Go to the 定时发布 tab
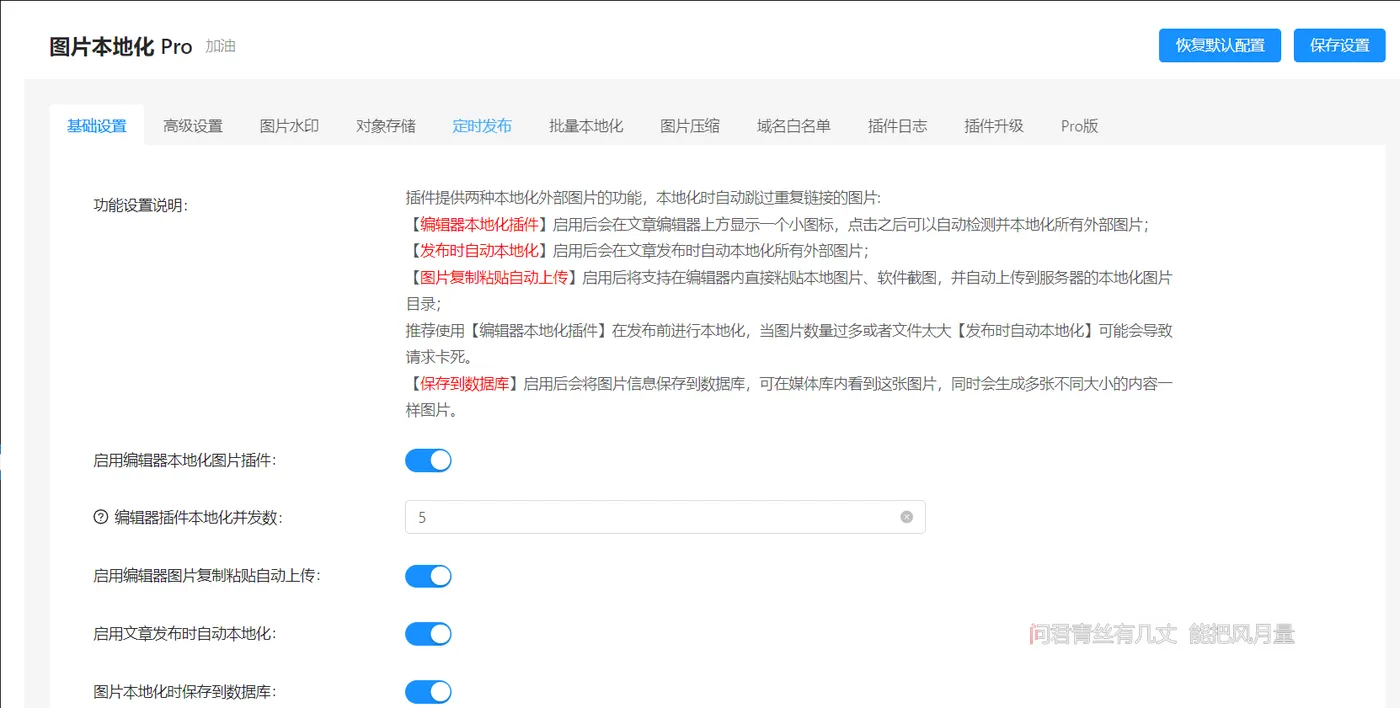The image size is (1400, 708). pyautogui.click(x=482, y=126)
